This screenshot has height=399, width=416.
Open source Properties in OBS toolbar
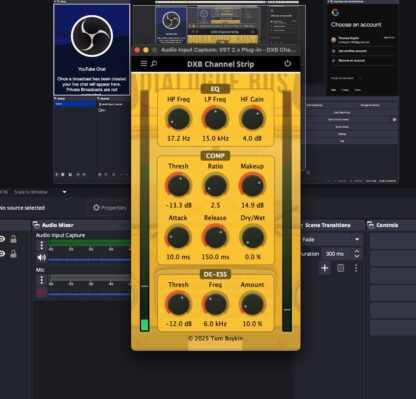(x=110, y=208)
